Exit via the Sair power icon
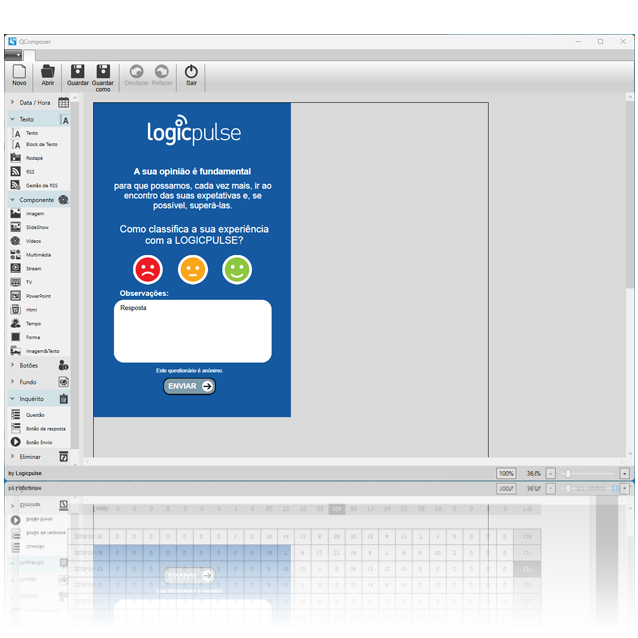This screenshot has height=638, width=638. (x=191, y=75)
